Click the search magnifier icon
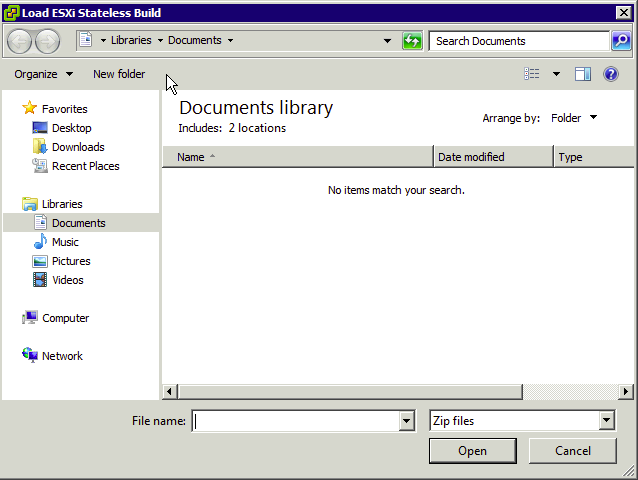638x480 pixels. point(621,41)
